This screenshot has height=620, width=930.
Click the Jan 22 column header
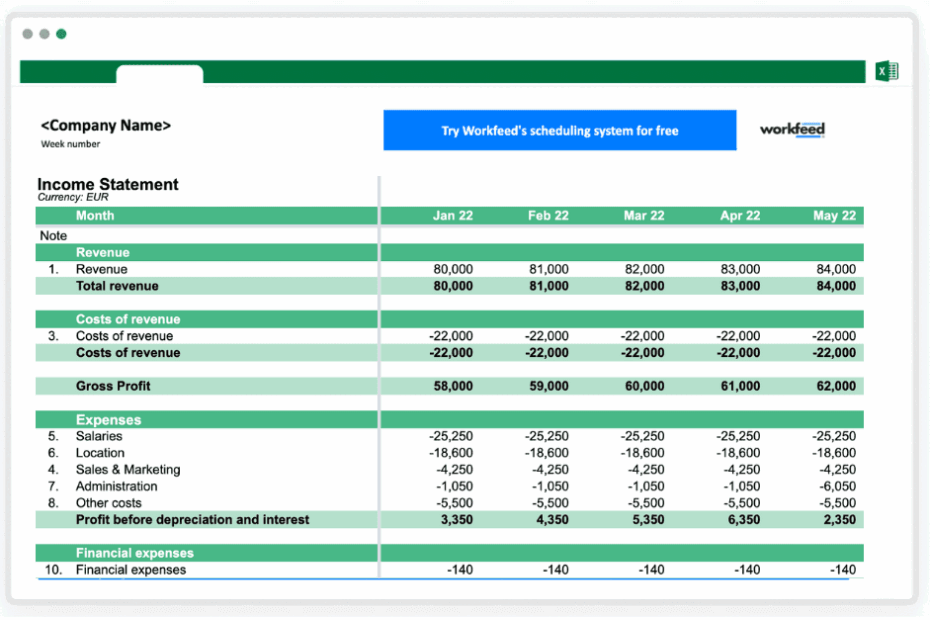(453, 215)
